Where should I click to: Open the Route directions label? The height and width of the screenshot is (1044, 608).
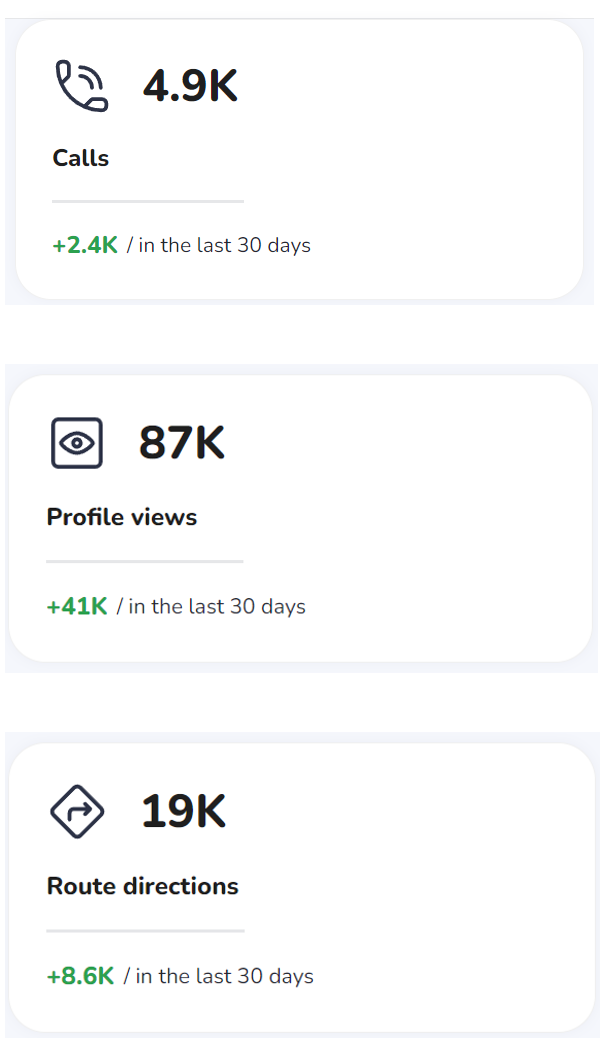[143, 886]
